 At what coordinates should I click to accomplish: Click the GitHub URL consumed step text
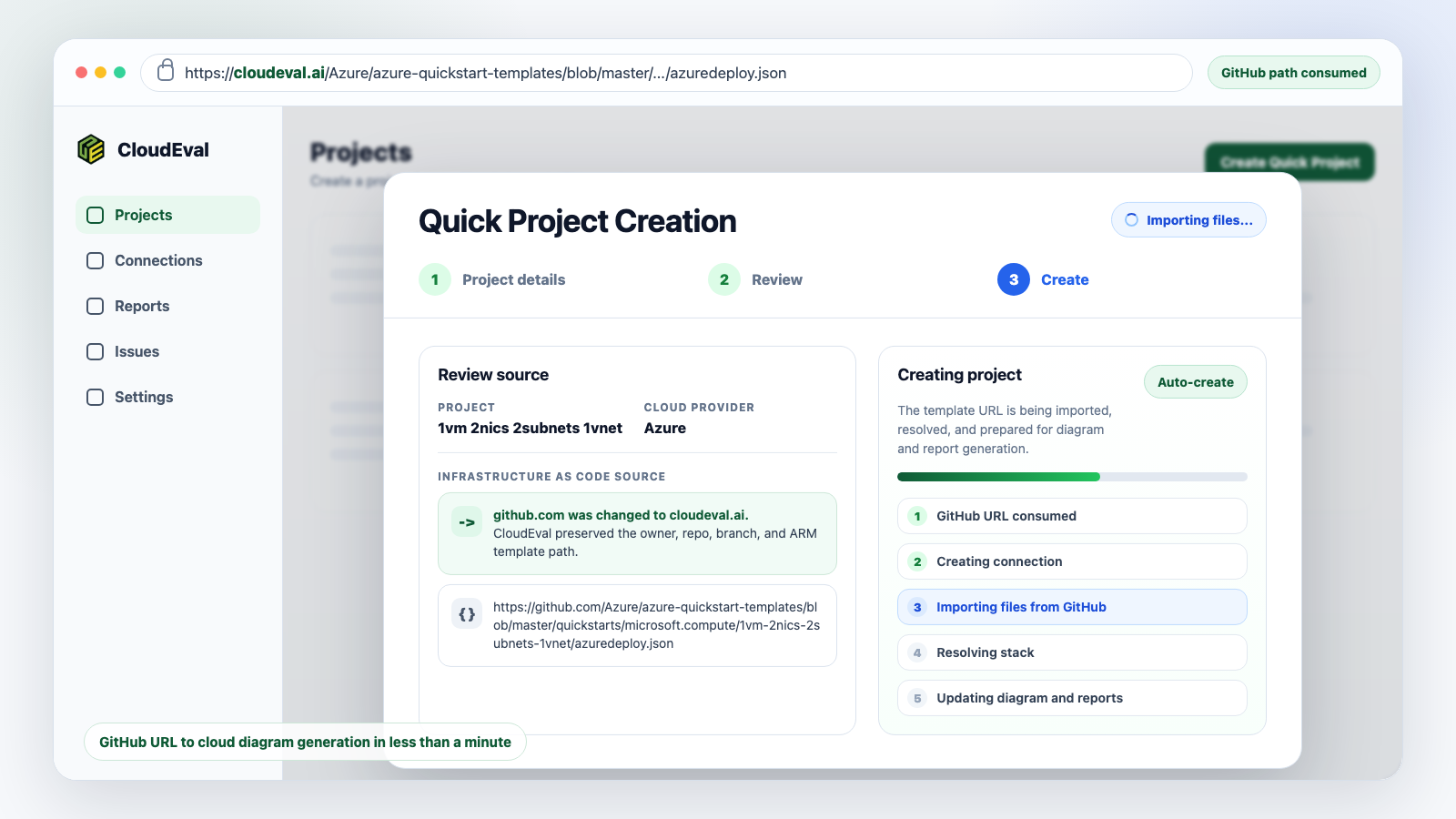pos(1006,516)
